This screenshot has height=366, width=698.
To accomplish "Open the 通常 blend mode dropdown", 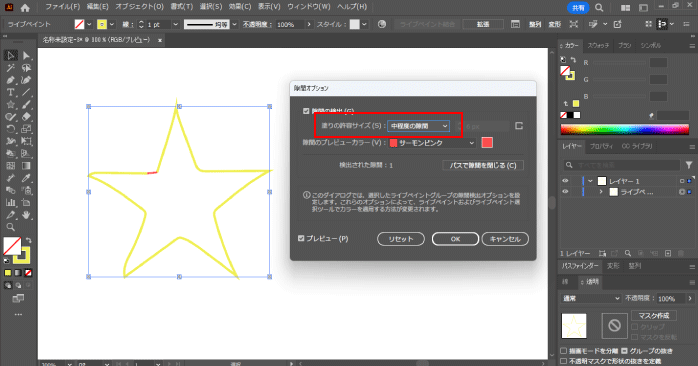I will (x=590, y=298).
